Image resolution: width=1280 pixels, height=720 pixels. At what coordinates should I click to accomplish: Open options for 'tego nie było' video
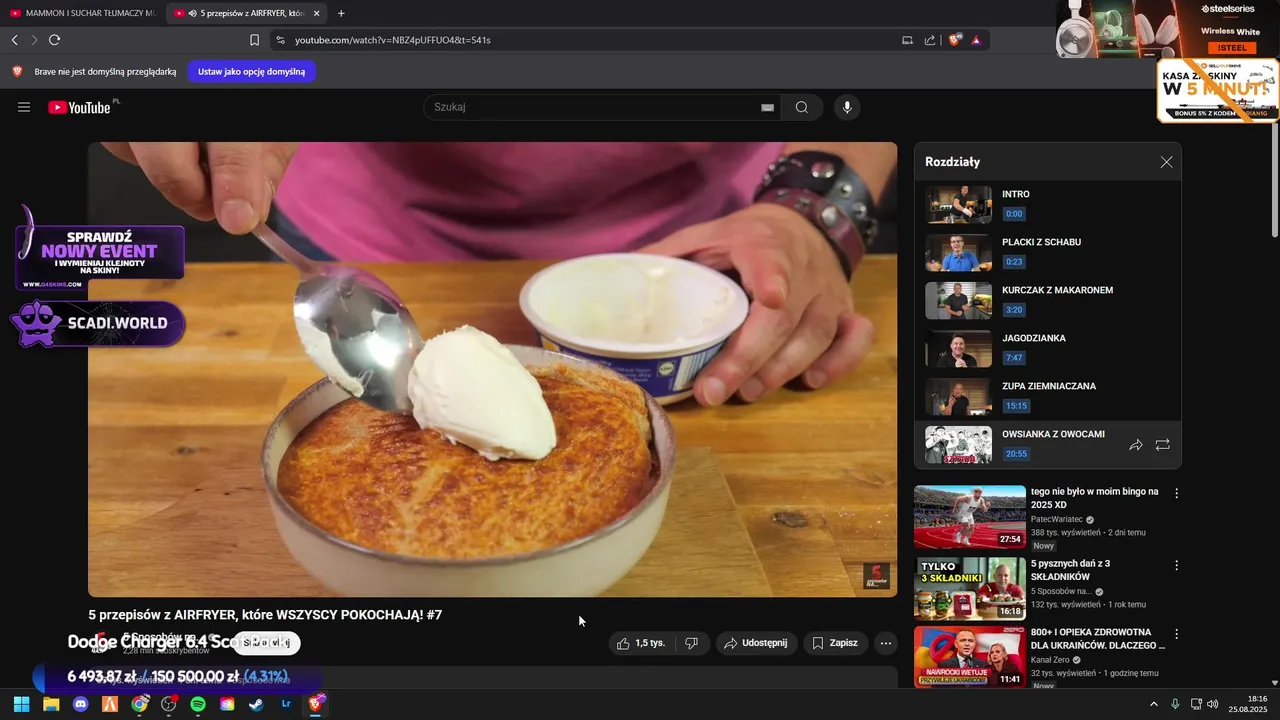(x=1176, y=493)
